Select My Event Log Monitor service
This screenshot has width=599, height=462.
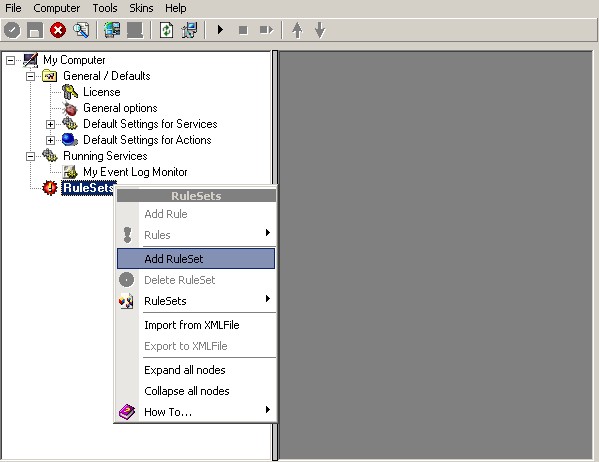(x=135, y=172)
